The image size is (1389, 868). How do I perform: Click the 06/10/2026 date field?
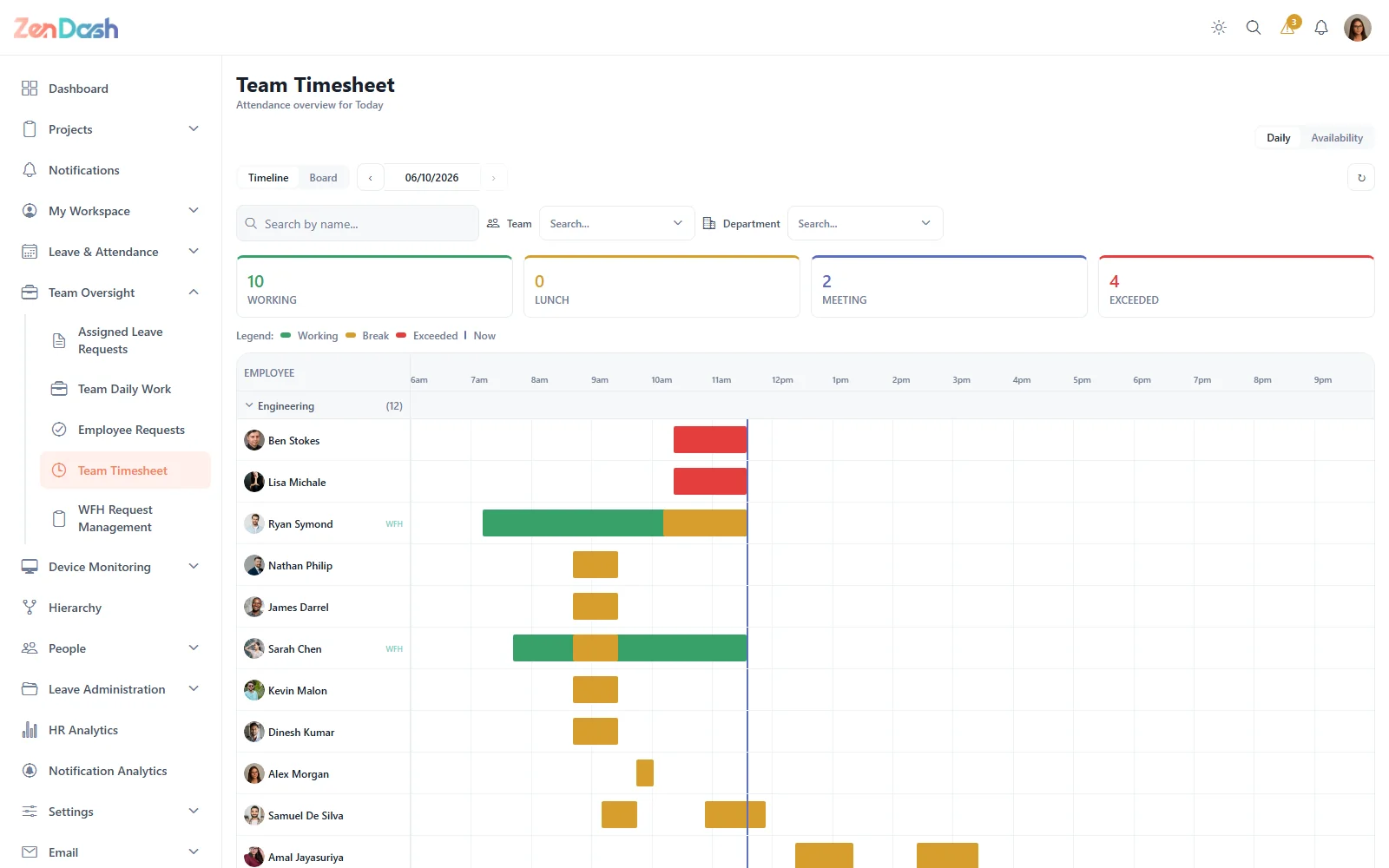[x=432, y=178]
